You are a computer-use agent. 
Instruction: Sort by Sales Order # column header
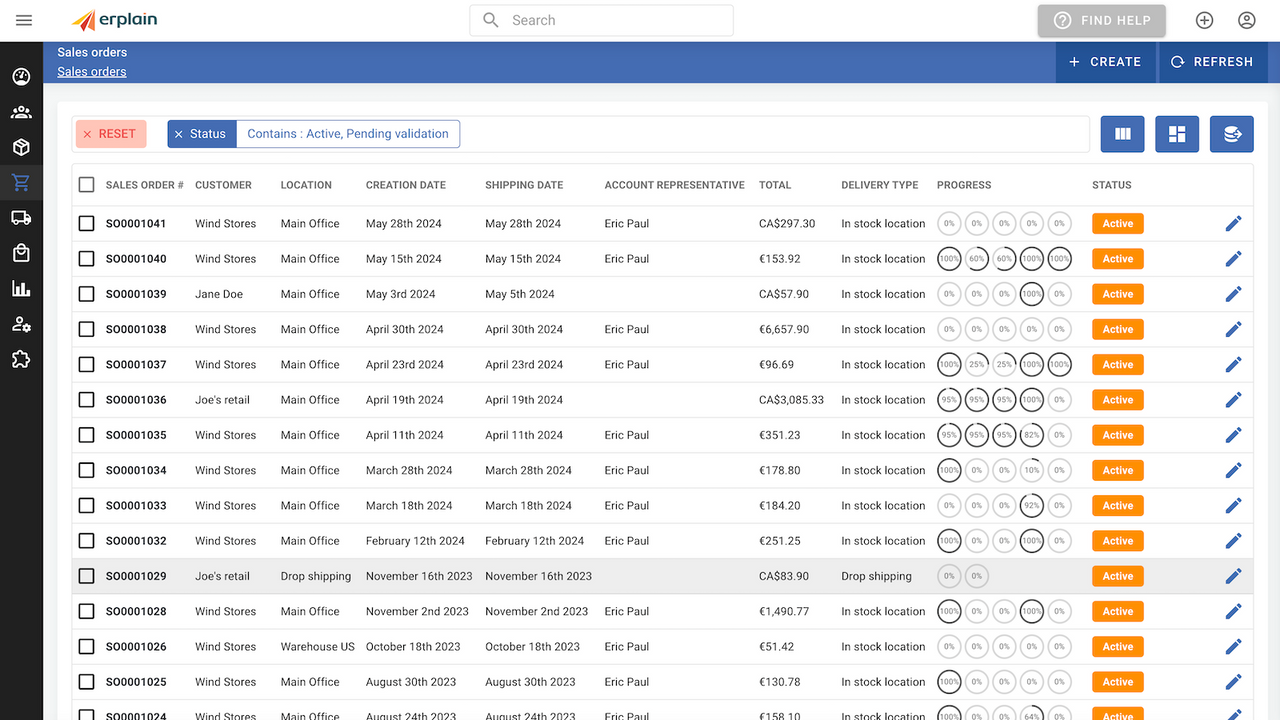pos(145,185)
